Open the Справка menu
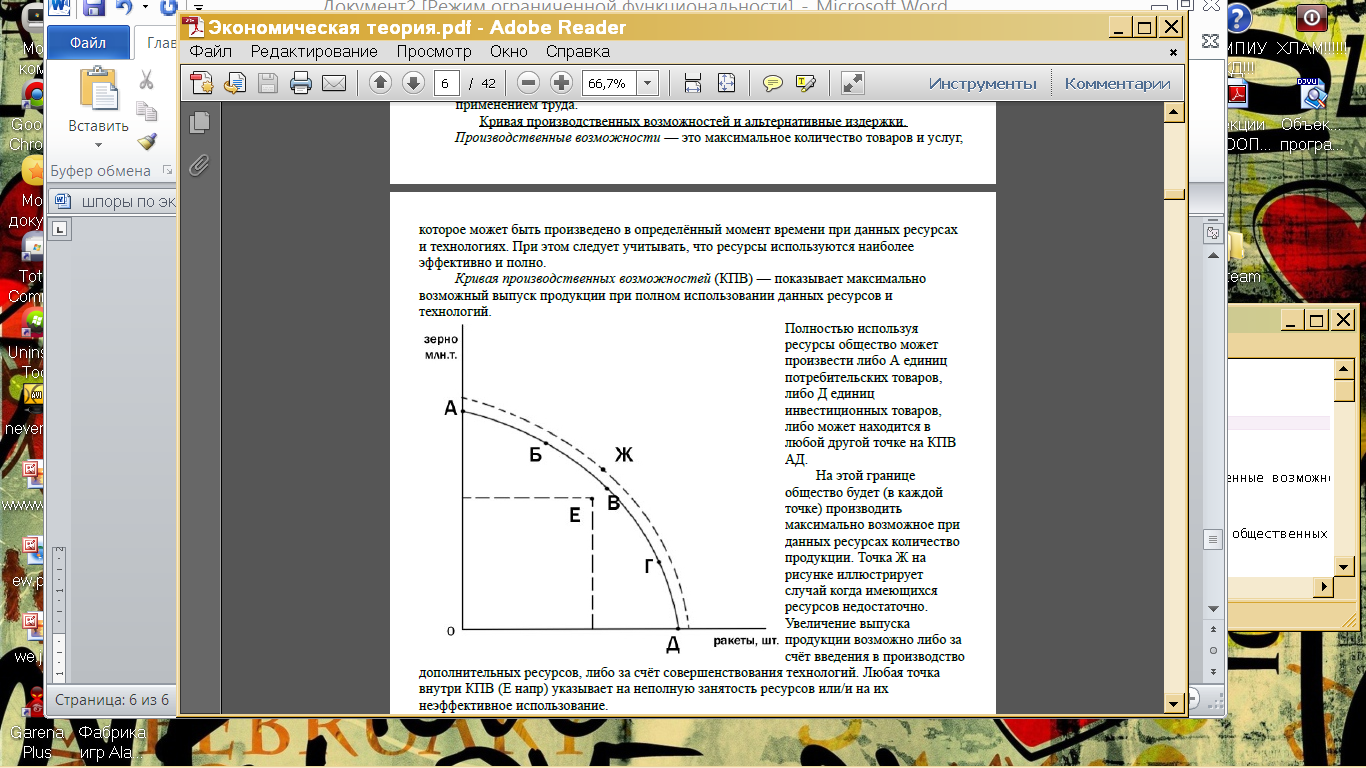Viewport: 1366px width, 768px height. [577, 52]
